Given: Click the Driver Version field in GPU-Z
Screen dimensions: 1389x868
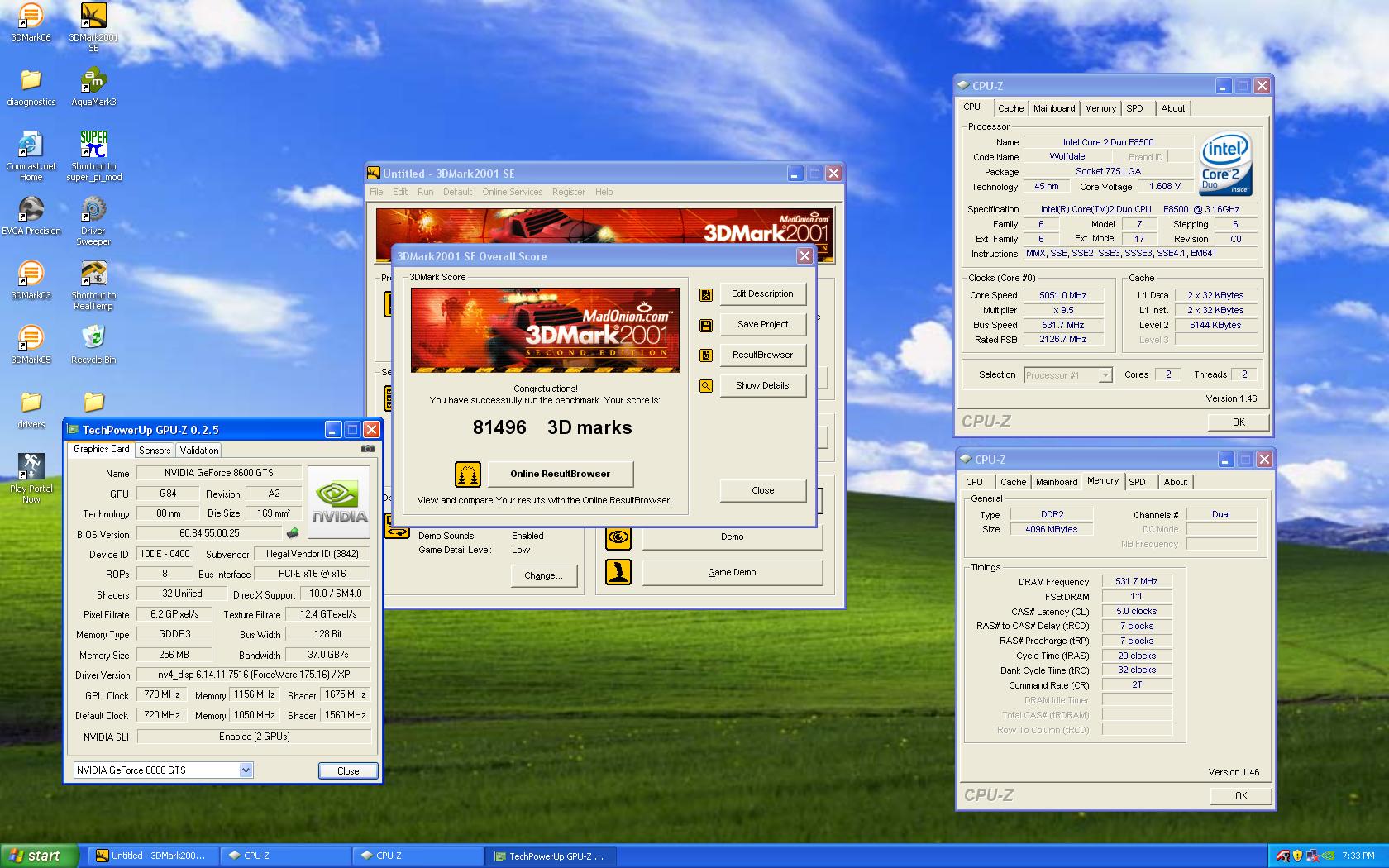Looking at the screenshot, I should pos(254,675).
